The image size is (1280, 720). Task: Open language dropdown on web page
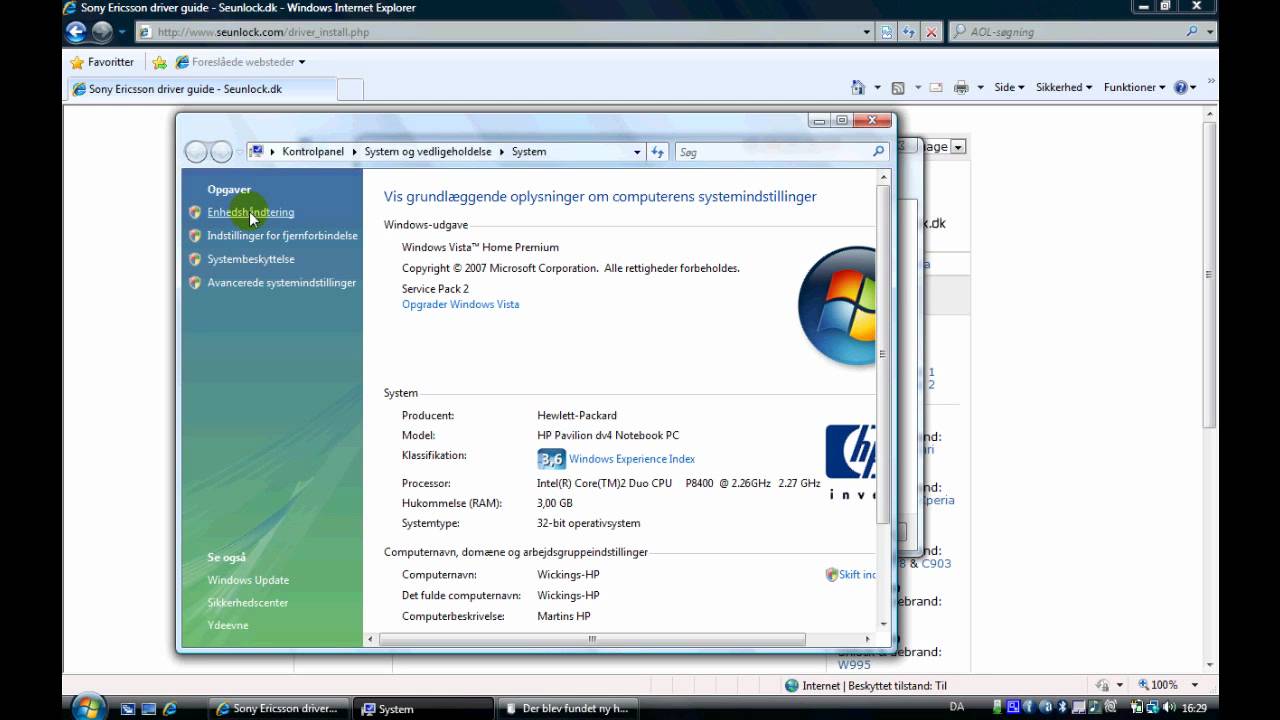(957, 147)
